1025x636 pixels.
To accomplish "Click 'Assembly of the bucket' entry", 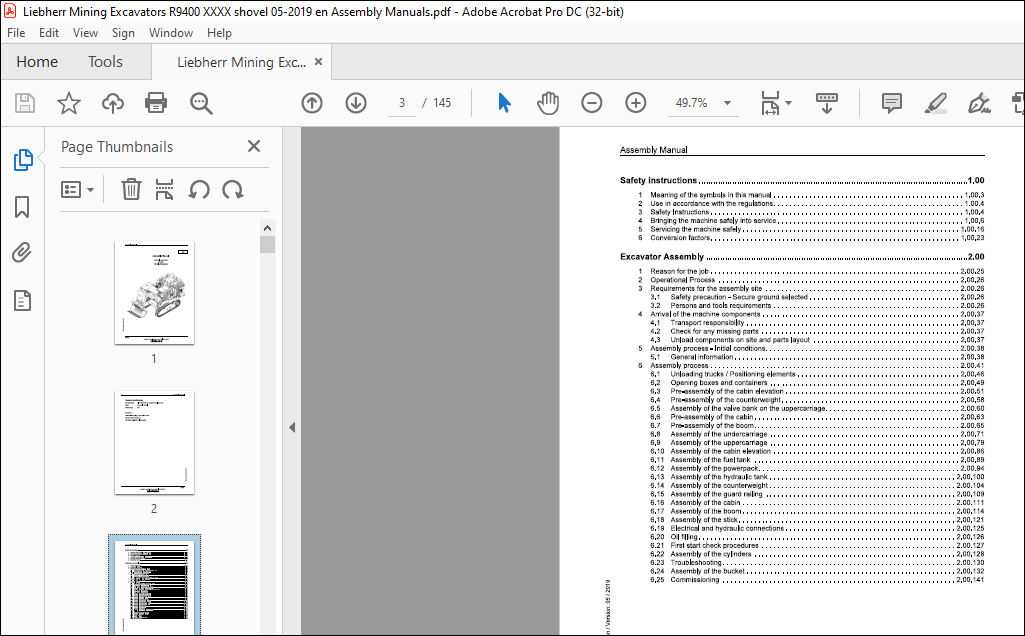I will coord(707,571).
